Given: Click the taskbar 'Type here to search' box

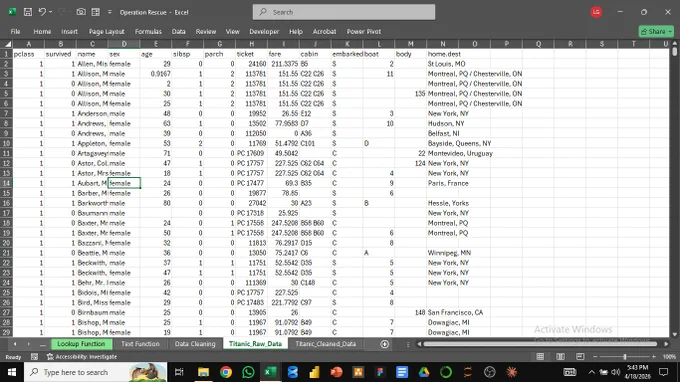Looking at the screenshot, I should click(95, 372).
